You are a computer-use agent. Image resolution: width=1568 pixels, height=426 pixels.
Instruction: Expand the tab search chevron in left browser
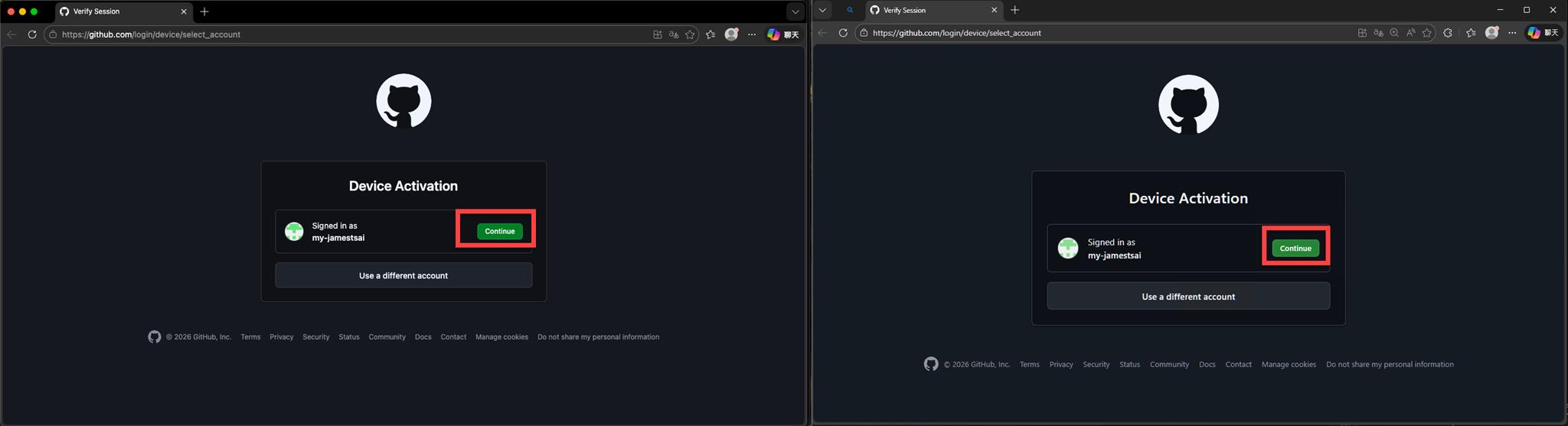pyautogui.click(x=795, y=11)
